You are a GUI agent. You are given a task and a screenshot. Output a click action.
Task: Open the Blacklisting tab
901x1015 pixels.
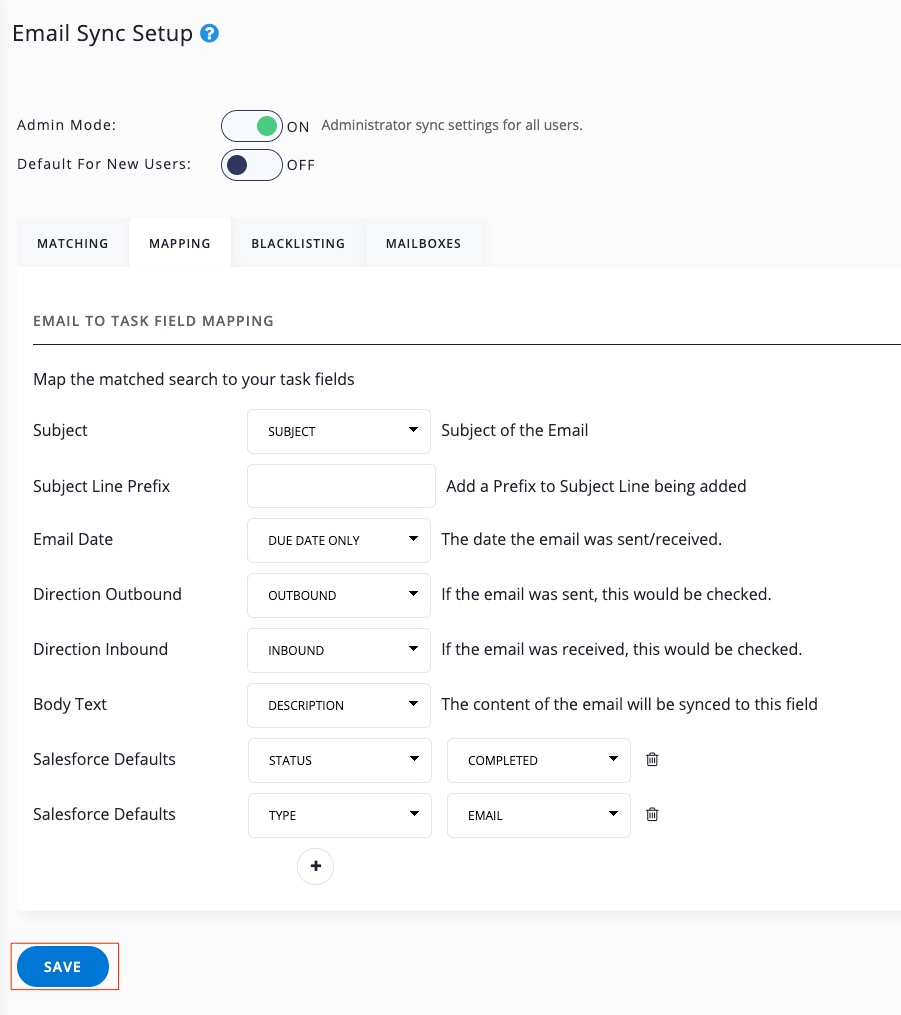click(x=298, y=243)
